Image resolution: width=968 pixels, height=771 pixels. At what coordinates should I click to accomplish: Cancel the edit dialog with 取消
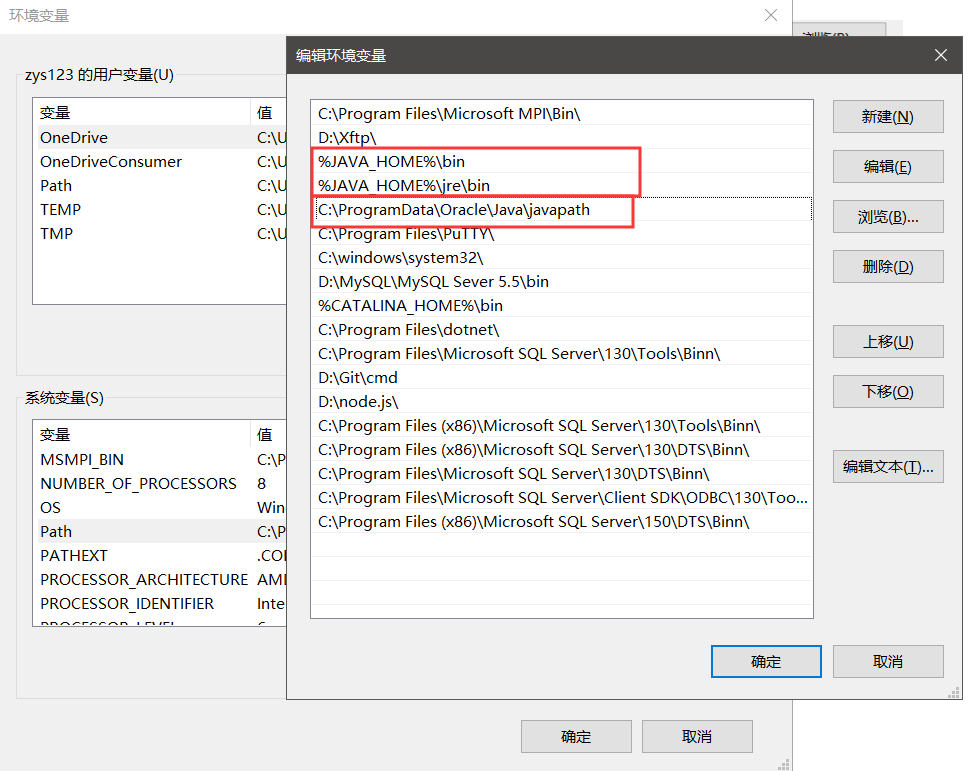tap(888, 662)
